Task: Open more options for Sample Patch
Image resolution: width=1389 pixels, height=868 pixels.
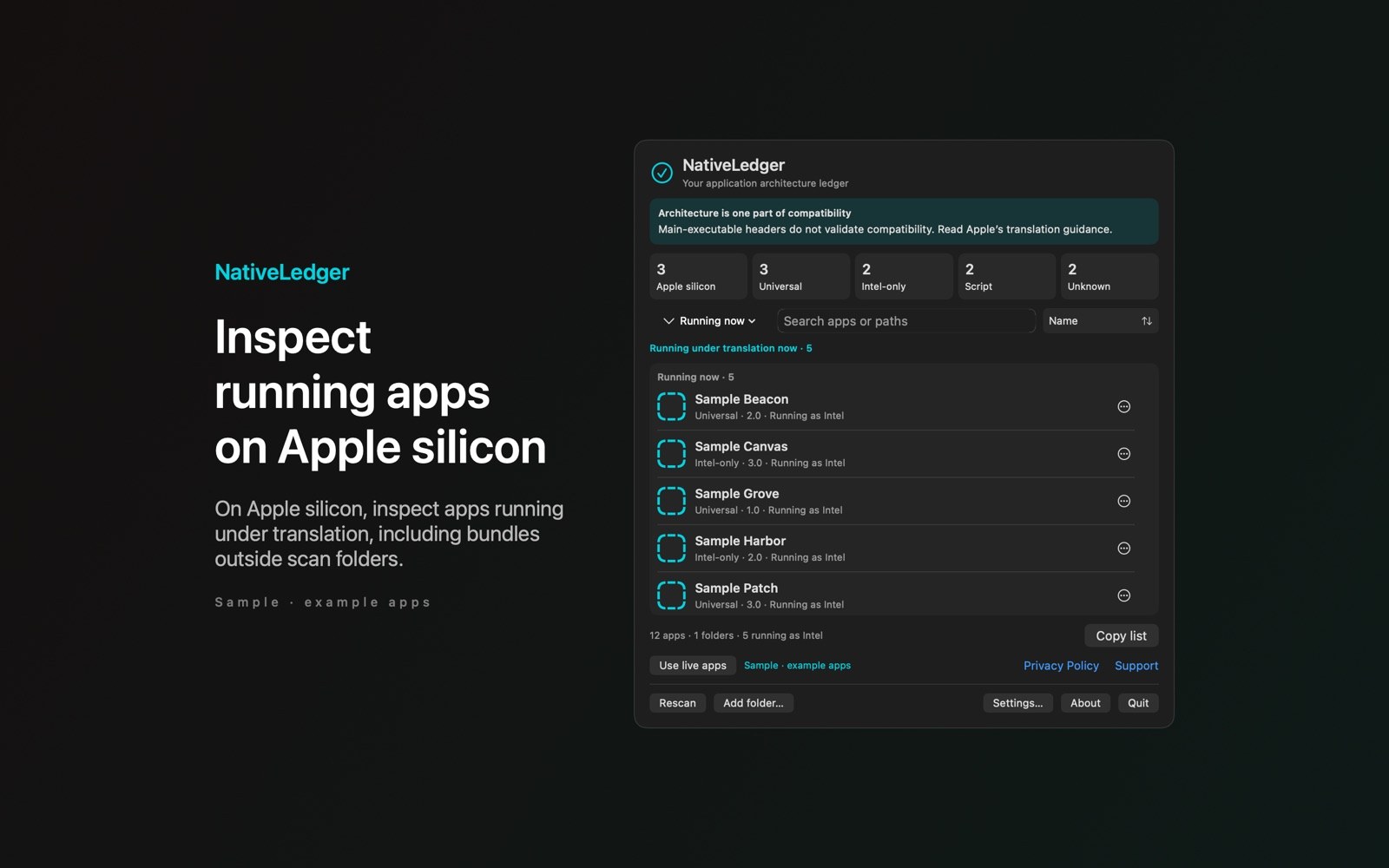Action: click(1123, 595)
